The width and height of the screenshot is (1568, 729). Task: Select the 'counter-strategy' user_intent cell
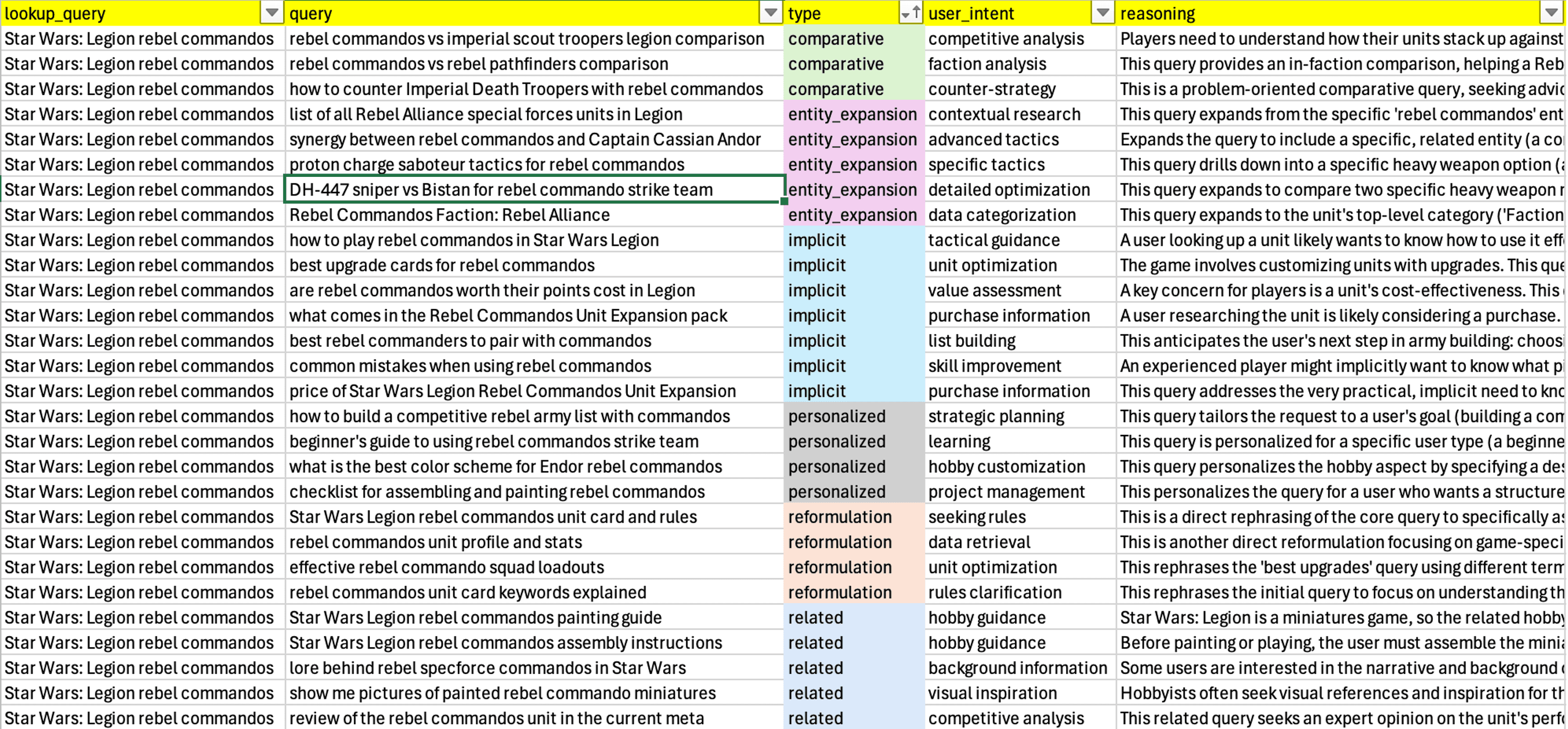coord(1020,89)
